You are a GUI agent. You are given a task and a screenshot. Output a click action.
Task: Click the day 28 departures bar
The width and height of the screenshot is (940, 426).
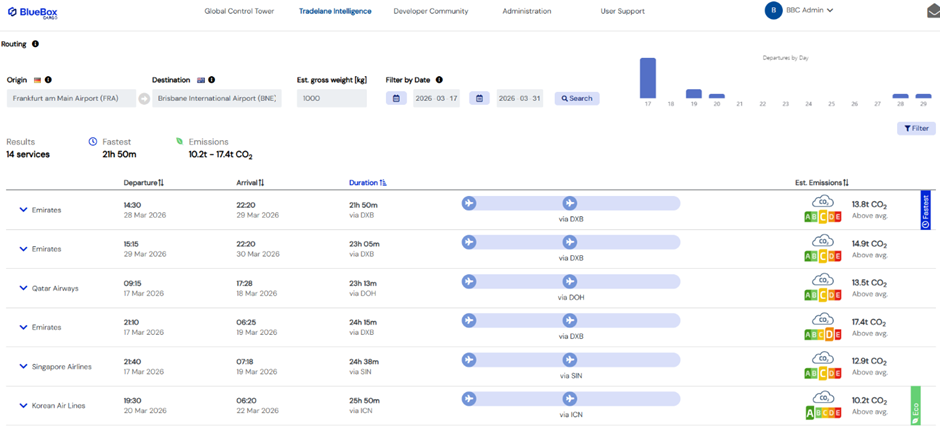pyautogui.click(x=900, y=96)
